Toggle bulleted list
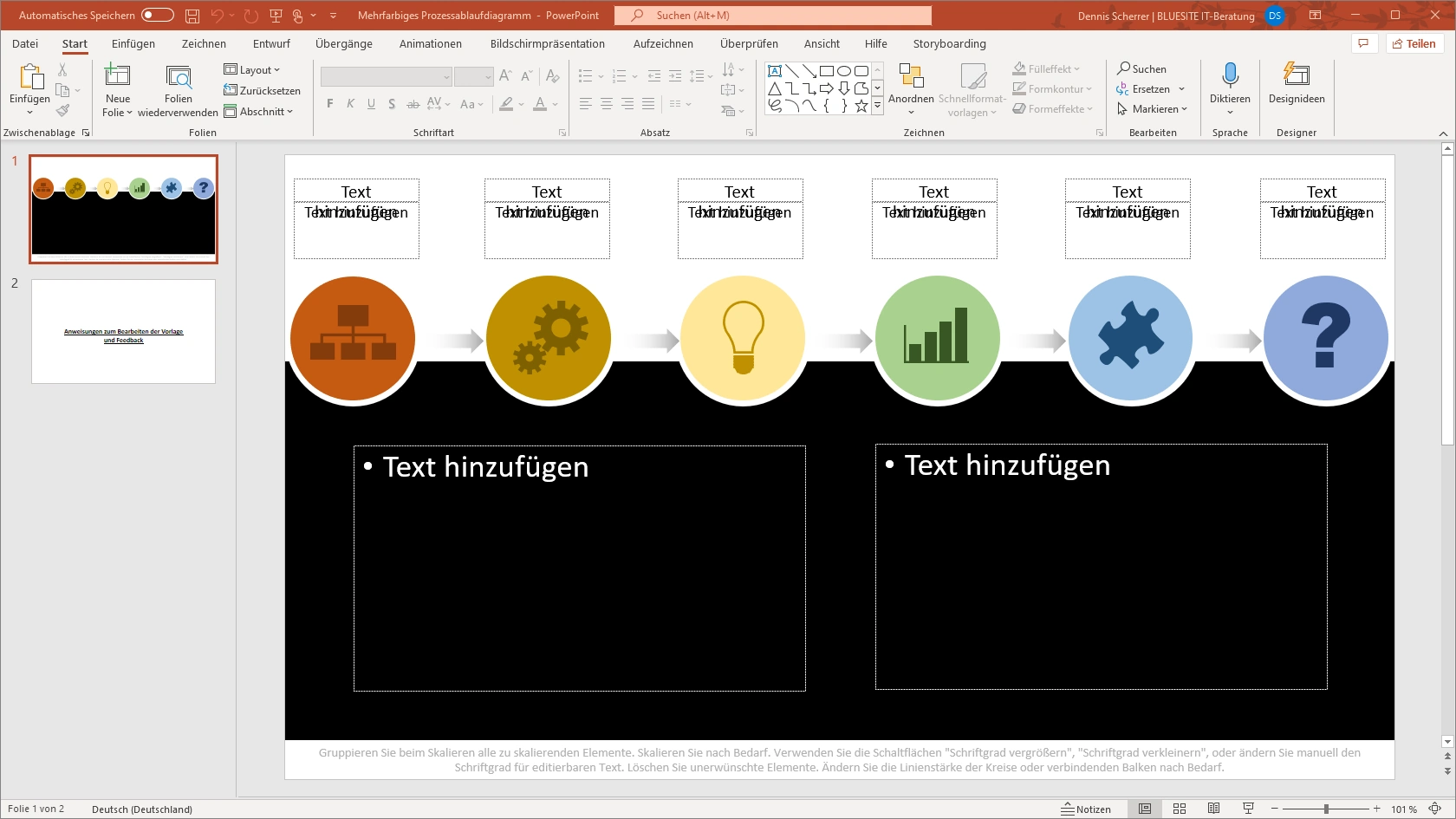Image resolution: width=1456 pixels, height=819 pixels. (x=585, y=76)
